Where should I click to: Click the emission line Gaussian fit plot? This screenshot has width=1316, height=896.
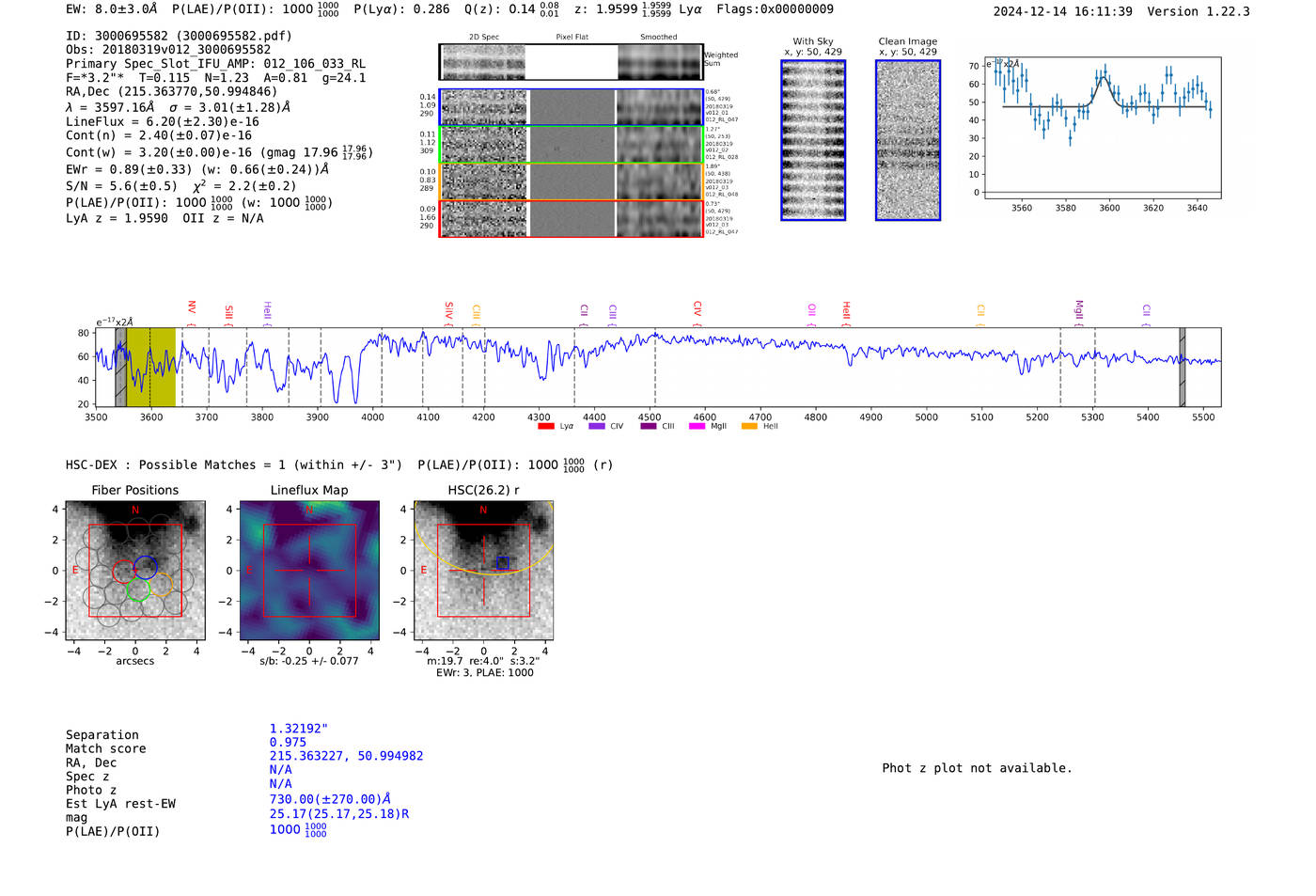(x=1102, y=128)
